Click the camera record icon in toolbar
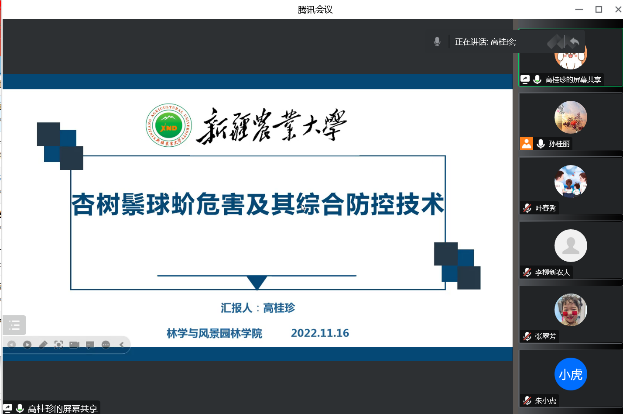Image resolution: width=623 pixels, height=414 pixels. tap(74, 345)
